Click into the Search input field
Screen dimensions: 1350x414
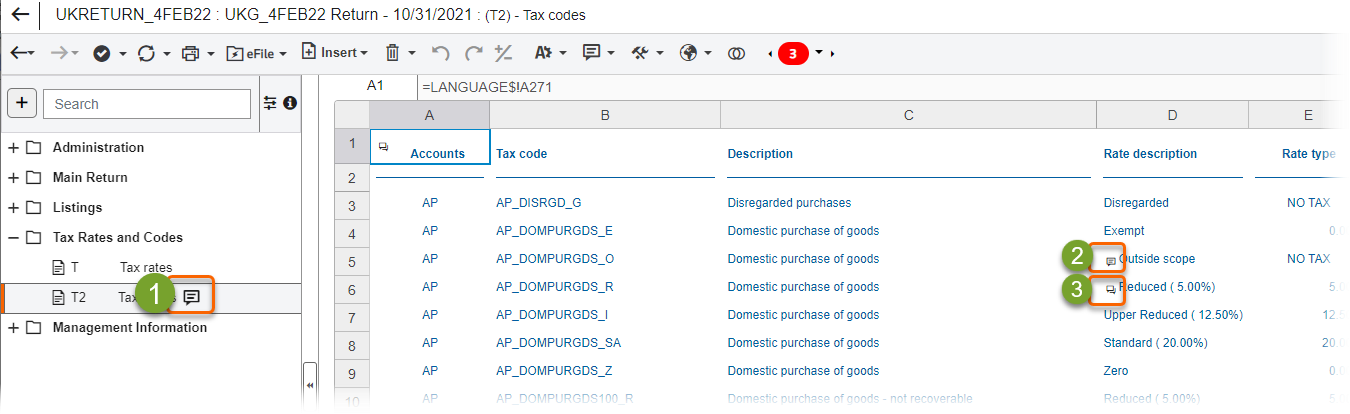[x=148, y=104]
